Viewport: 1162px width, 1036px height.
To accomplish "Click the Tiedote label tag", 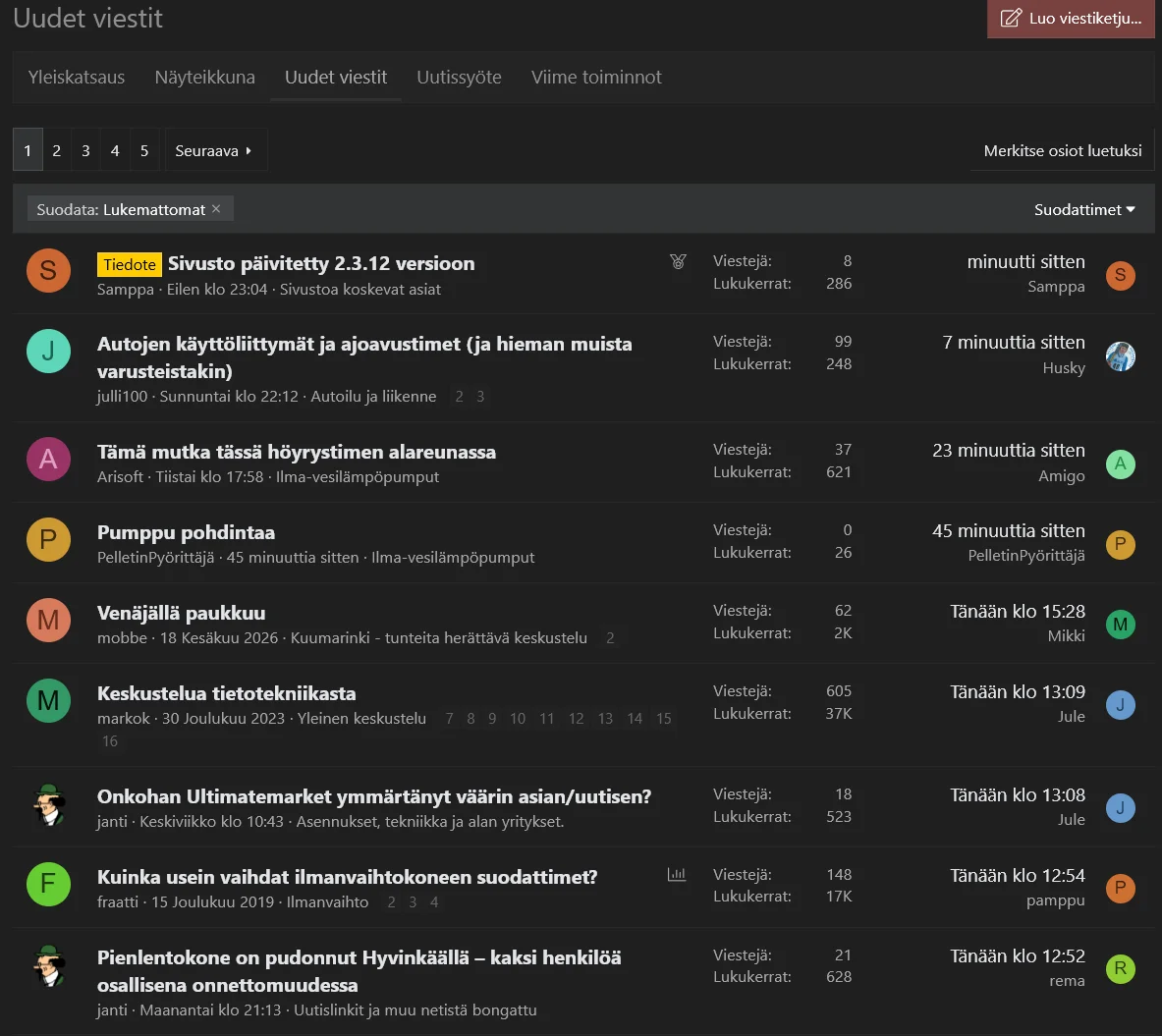I will coord(129,264).
